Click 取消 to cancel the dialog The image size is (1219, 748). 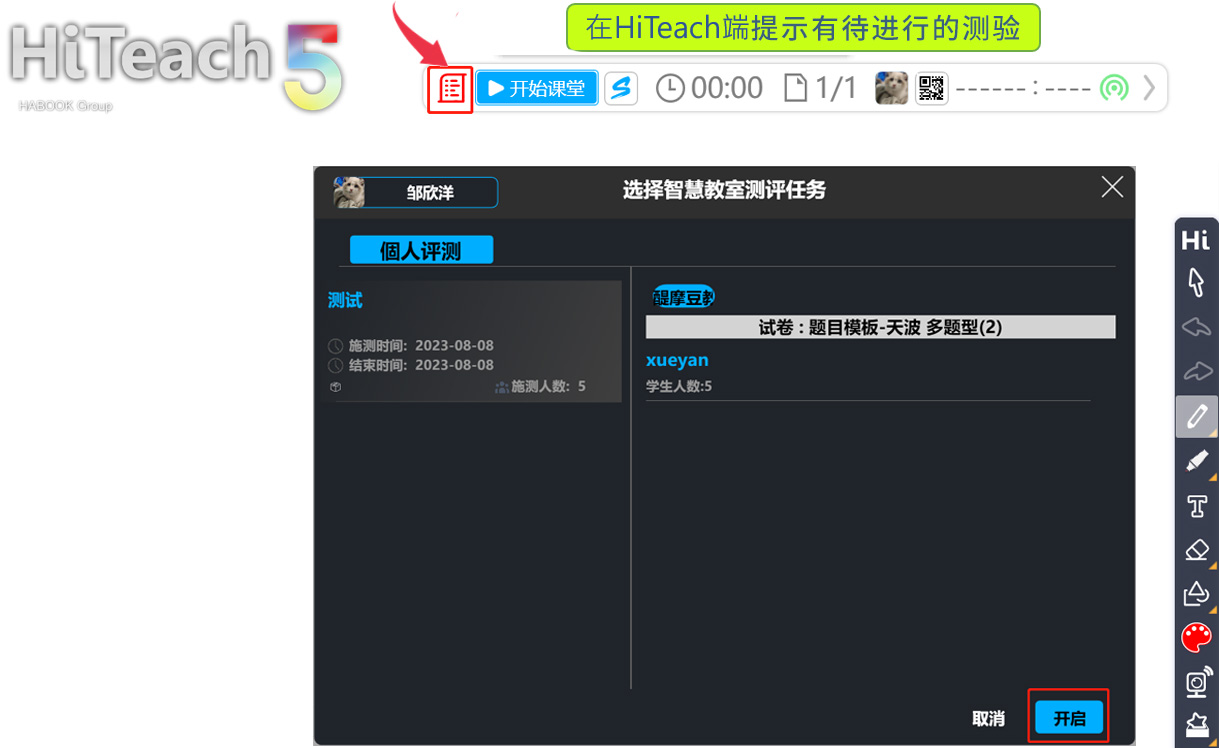pyautogui.click(x=988, y=718)
